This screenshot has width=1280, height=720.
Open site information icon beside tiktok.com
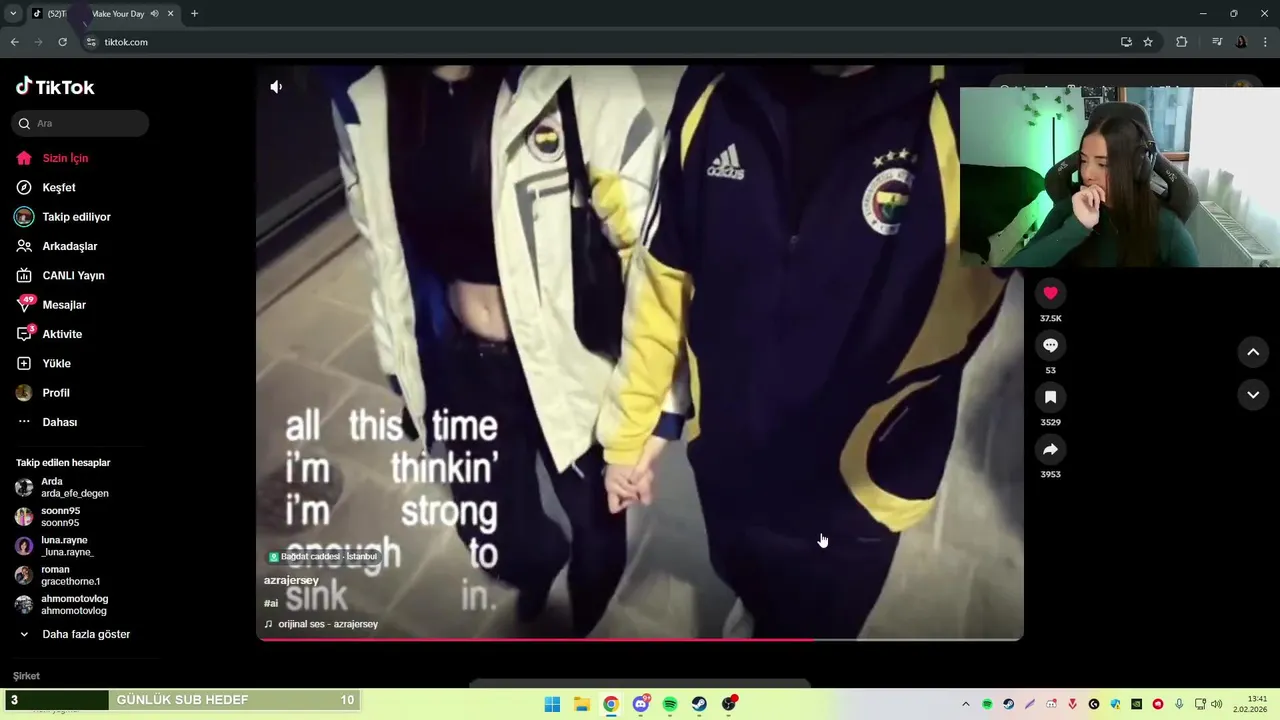pos(91,42)
